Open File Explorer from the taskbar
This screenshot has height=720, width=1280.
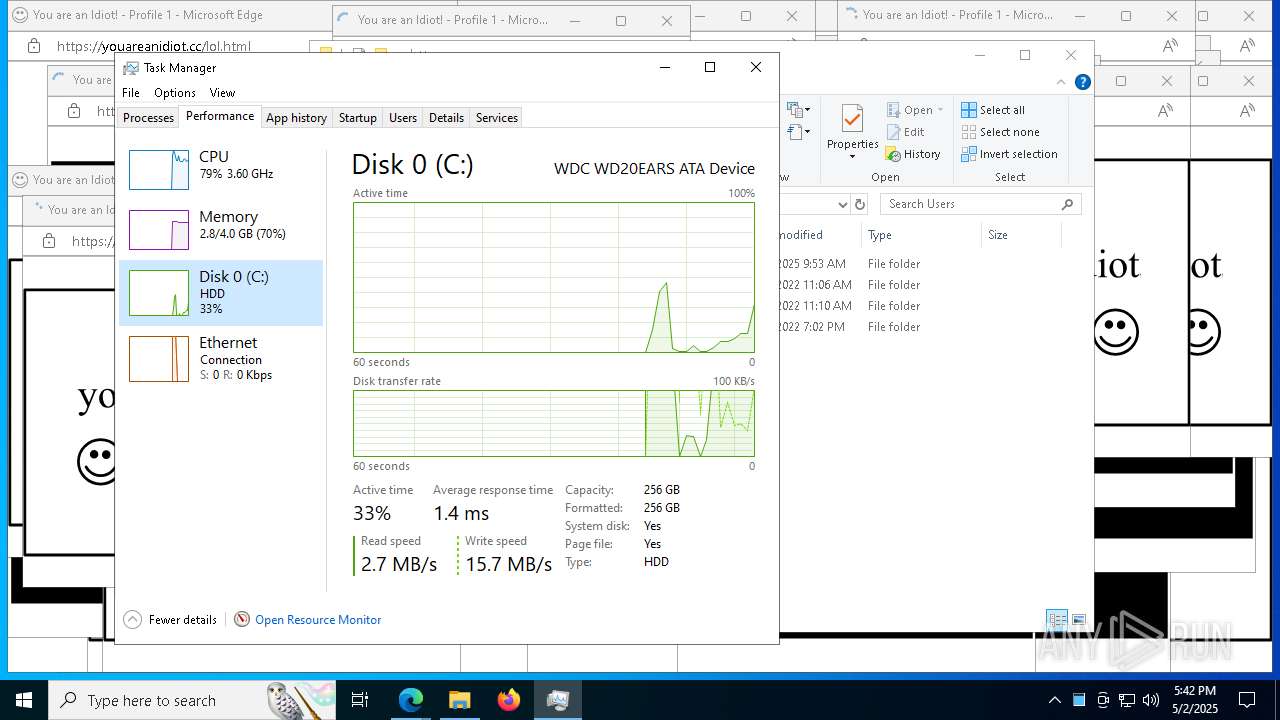click(460, 700)
